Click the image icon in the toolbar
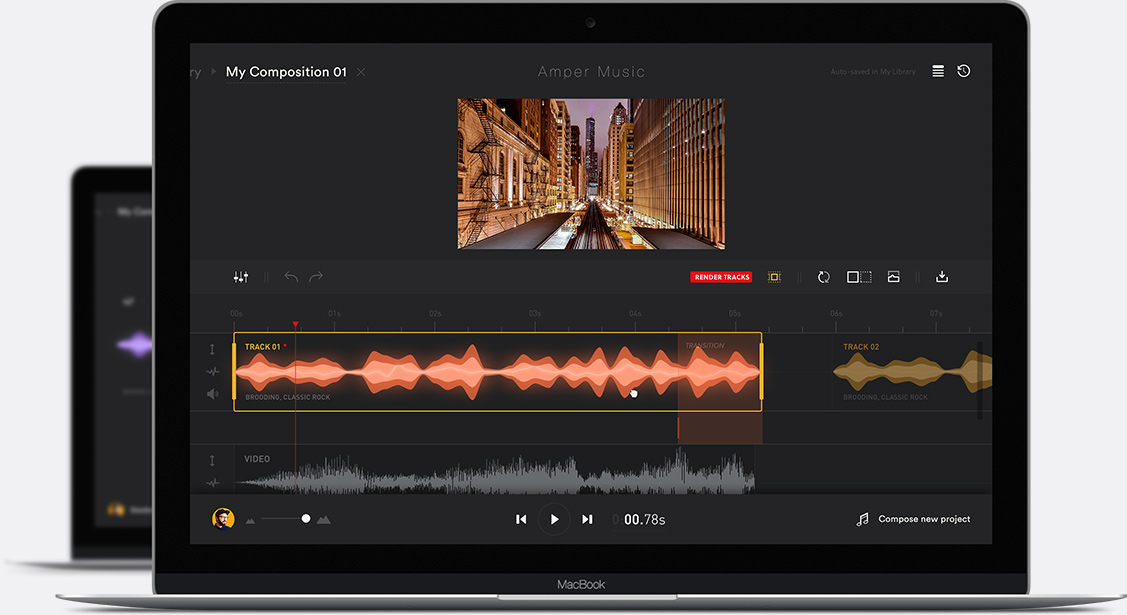 [x=893, y=277]
